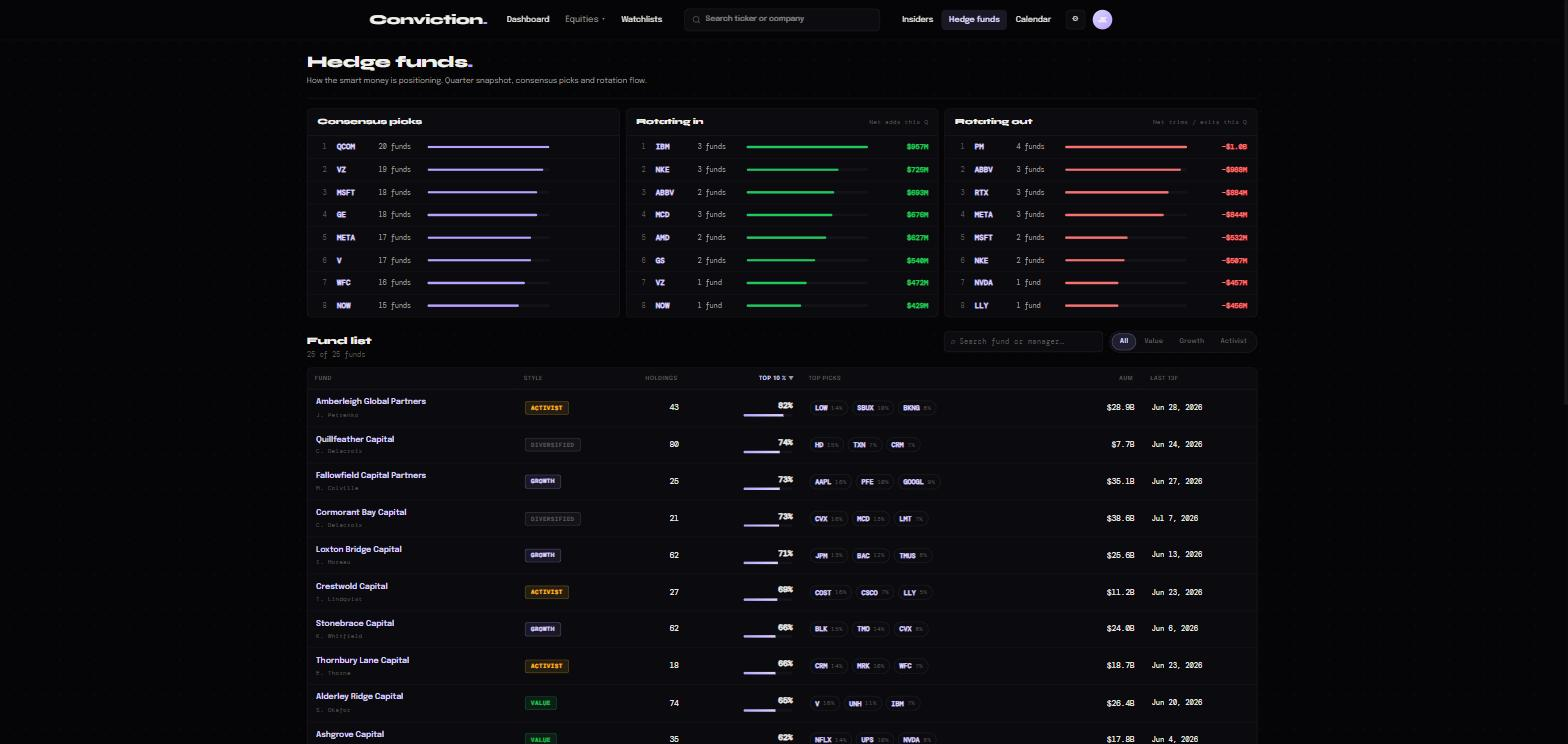Click the magnifier icon in ticker search
The width and height of the screenshot is (1568, 744).
coord(696,19)
